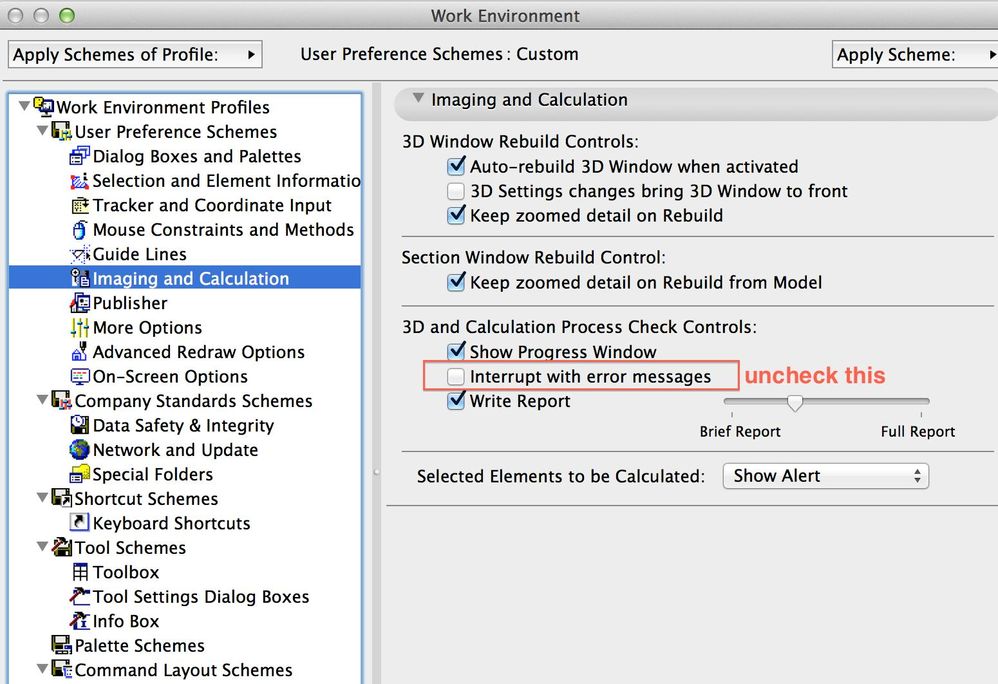Click the Brief/Full Report slider handle
The image size is (998, 684).
[795, 403]
